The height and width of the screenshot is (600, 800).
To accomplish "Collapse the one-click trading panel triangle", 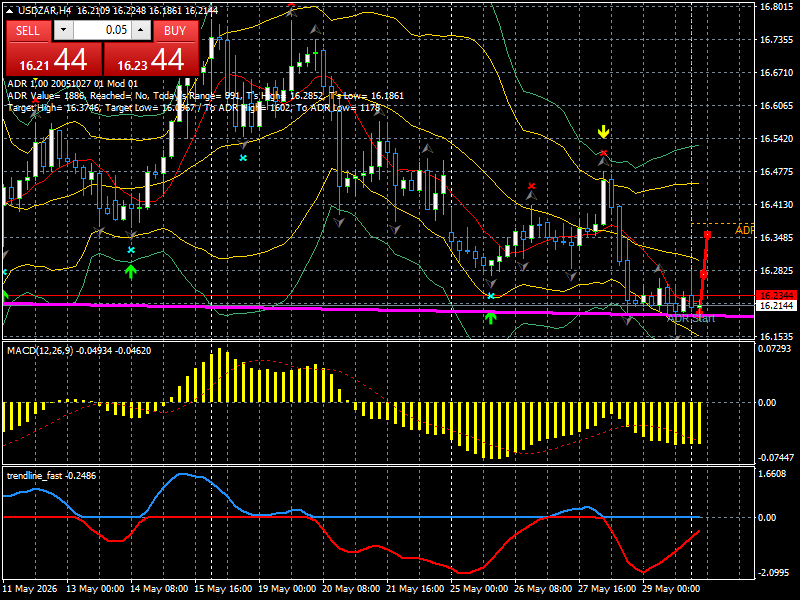I will [x=10, y=10].
